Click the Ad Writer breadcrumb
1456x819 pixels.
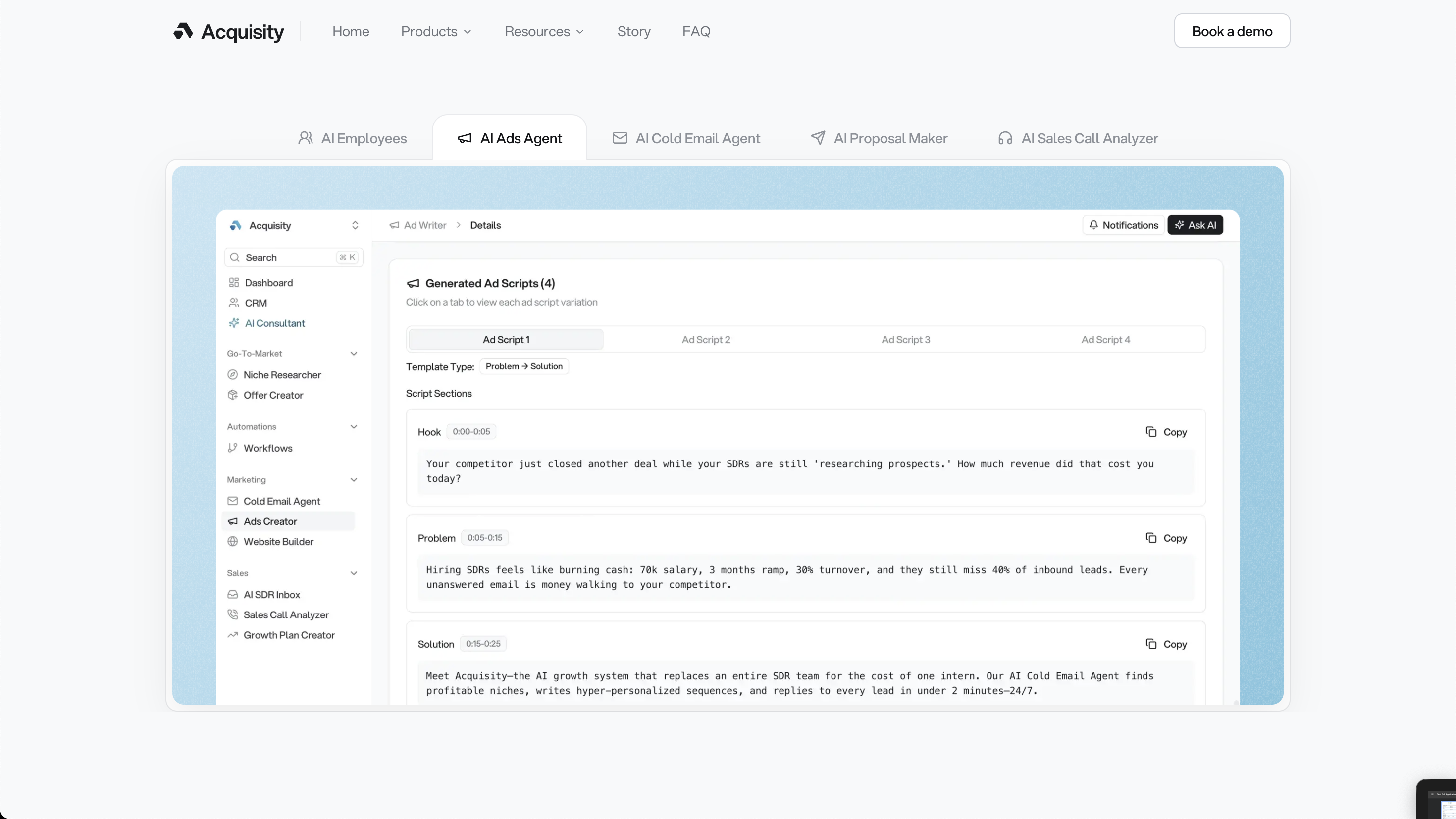pos(417,225)
